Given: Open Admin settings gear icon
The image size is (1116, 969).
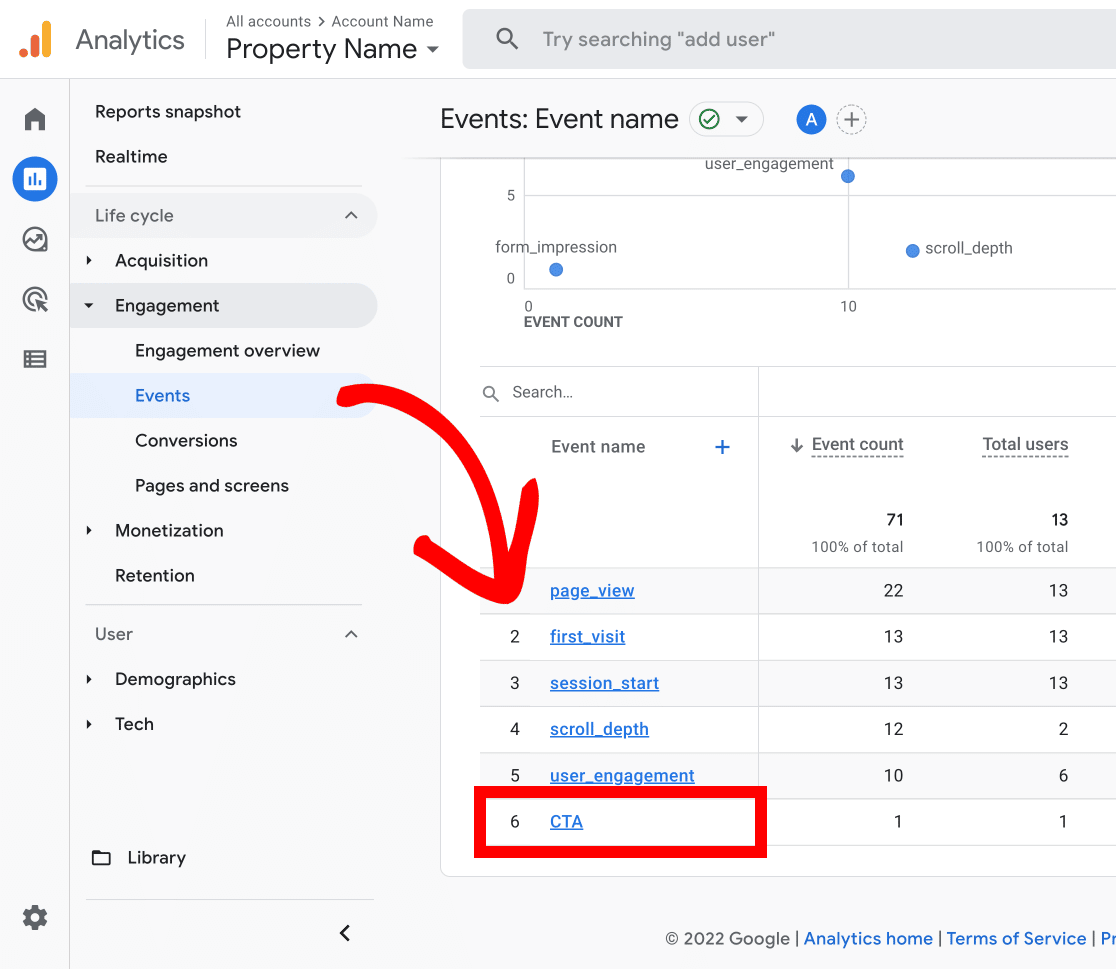Looking at the screenshot, I should (35, 917).
